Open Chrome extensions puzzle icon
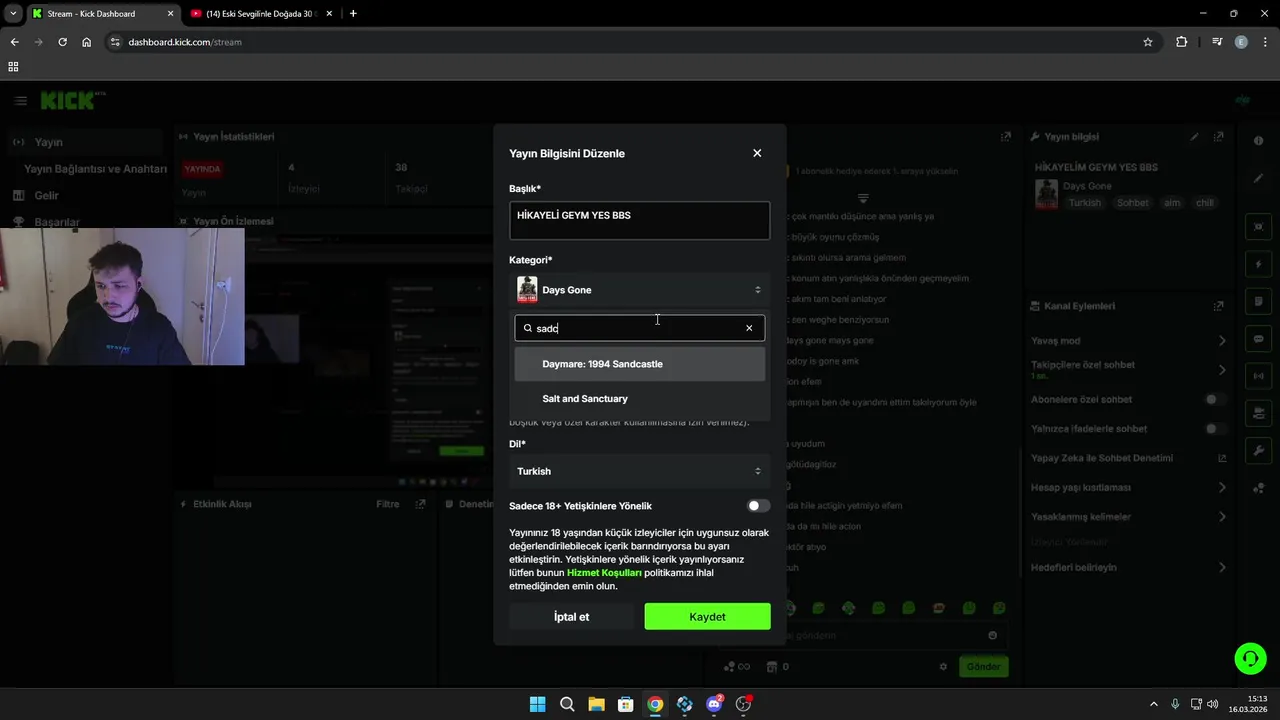 click(x=1182, y=42)
